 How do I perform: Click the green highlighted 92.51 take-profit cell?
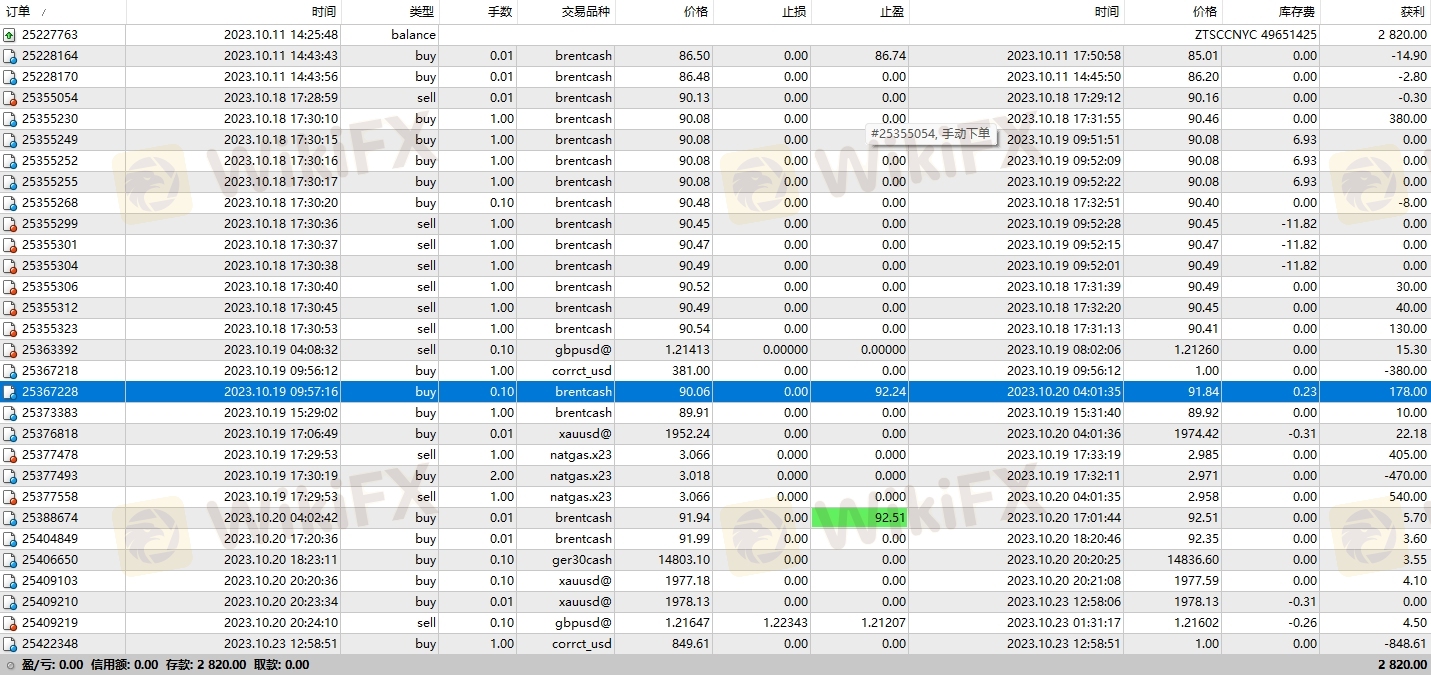point(860,518)
